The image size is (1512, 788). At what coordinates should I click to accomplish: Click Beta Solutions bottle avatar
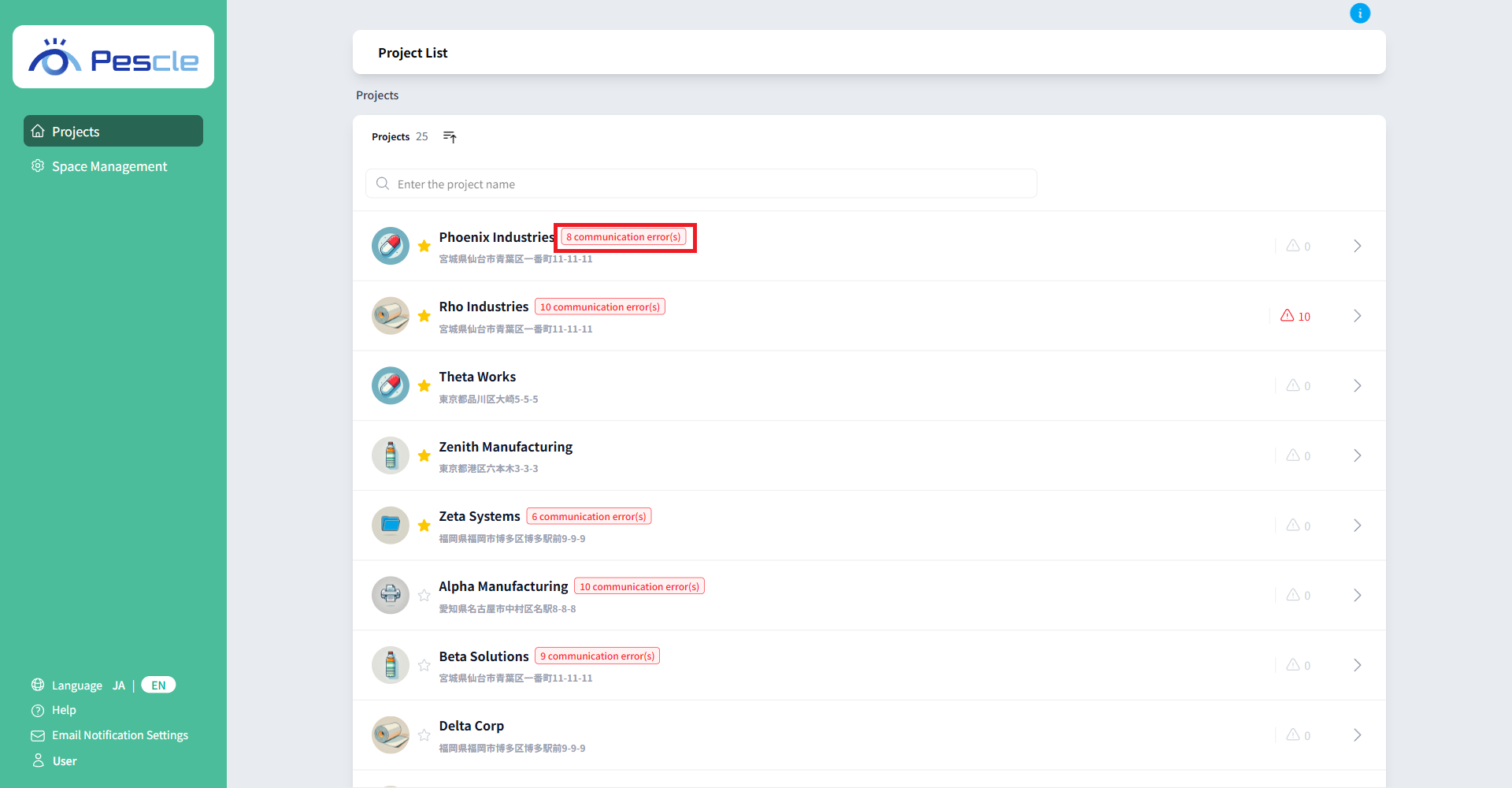tap(391, 665)
